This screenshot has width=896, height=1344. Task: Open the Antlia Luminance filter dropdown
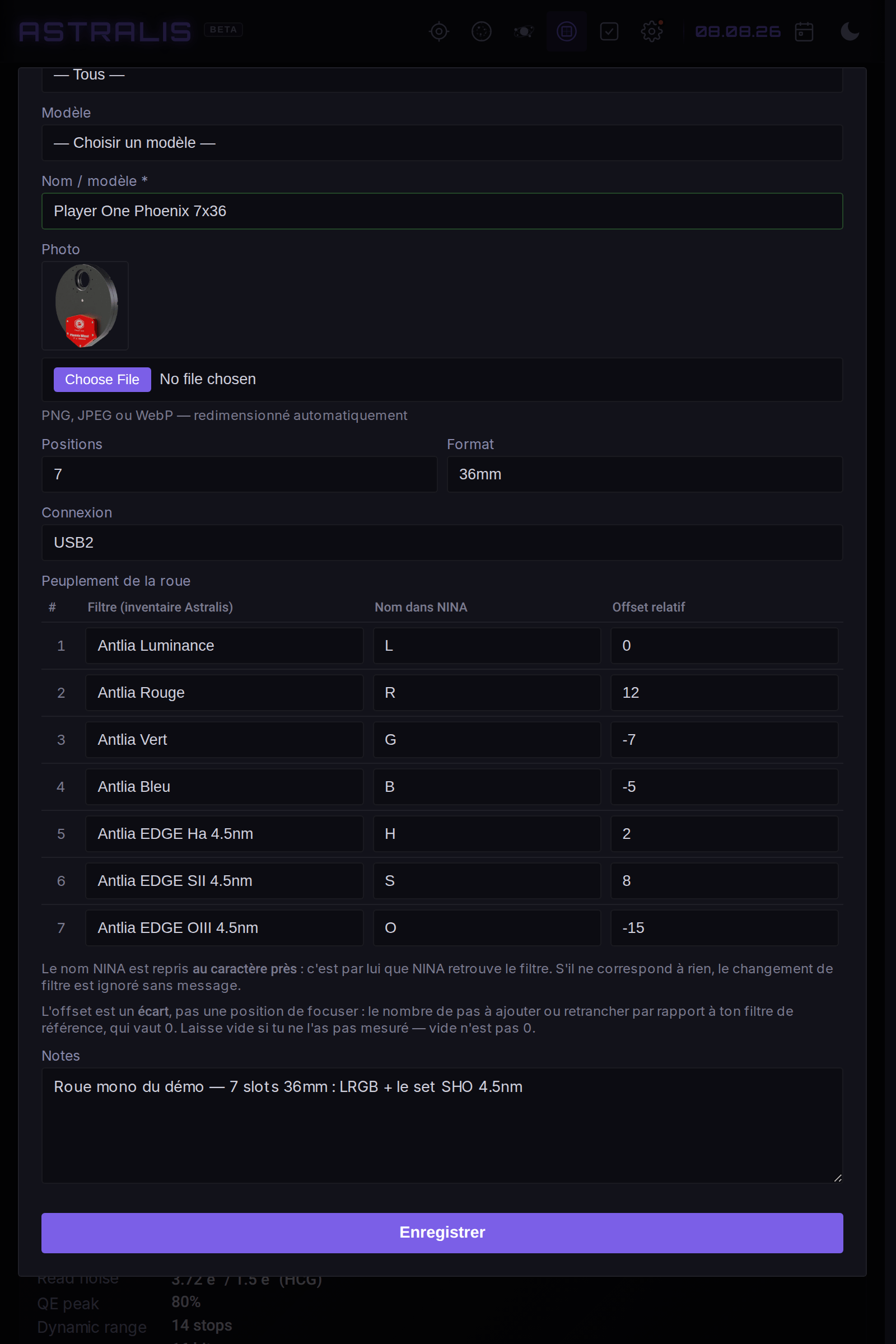pyautogui.click(x=225, y=646)
